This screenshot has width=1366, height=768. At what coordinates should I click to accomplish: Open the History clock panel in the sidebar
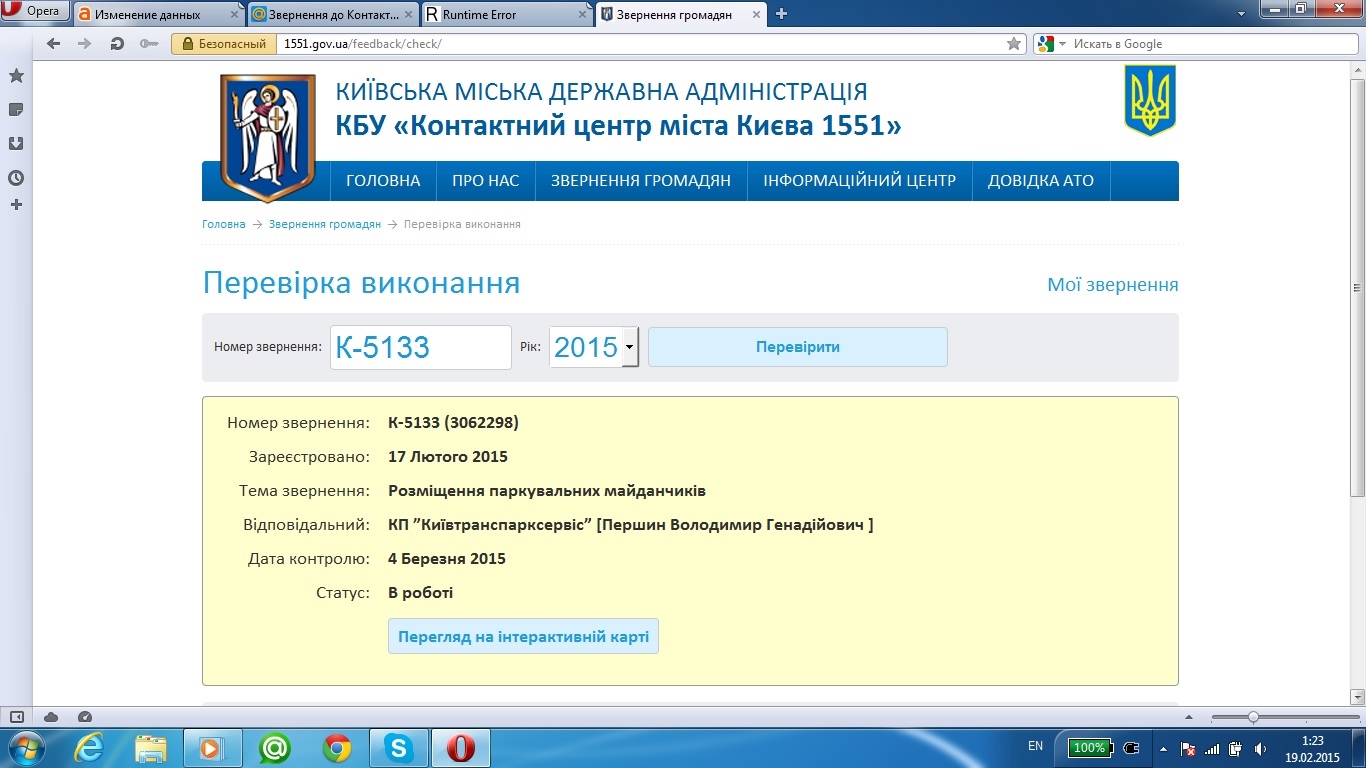tap(16, 178)
